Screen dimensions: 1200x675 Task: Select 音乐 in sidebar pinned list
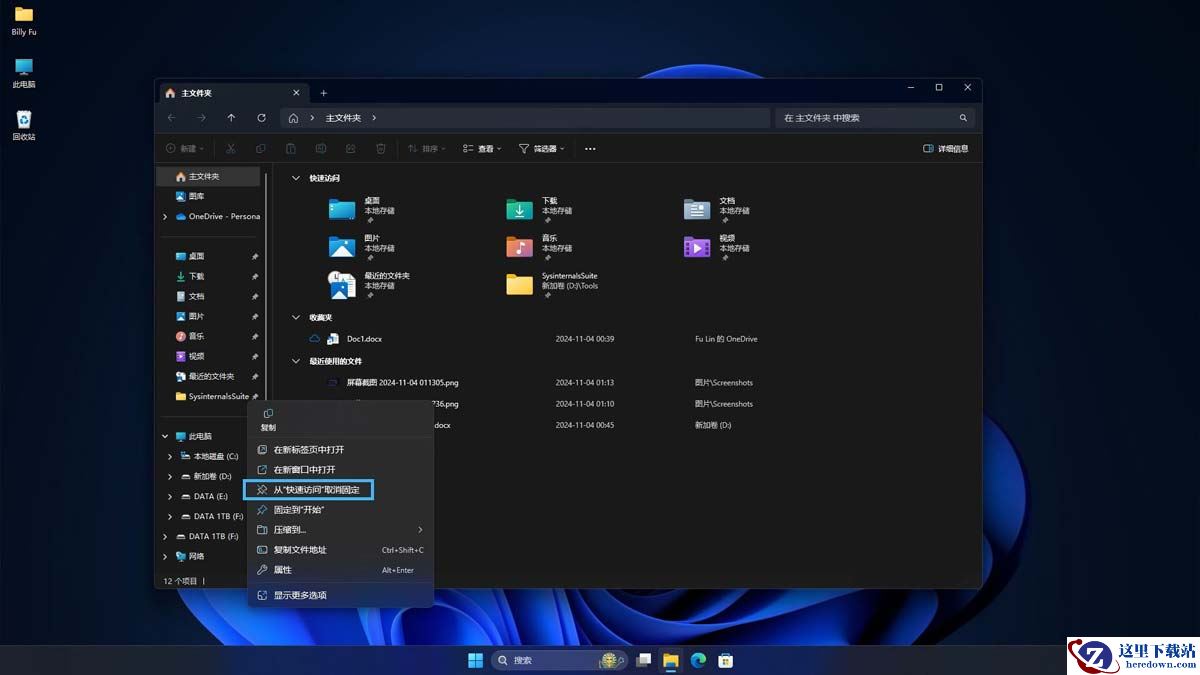(210, 337)
